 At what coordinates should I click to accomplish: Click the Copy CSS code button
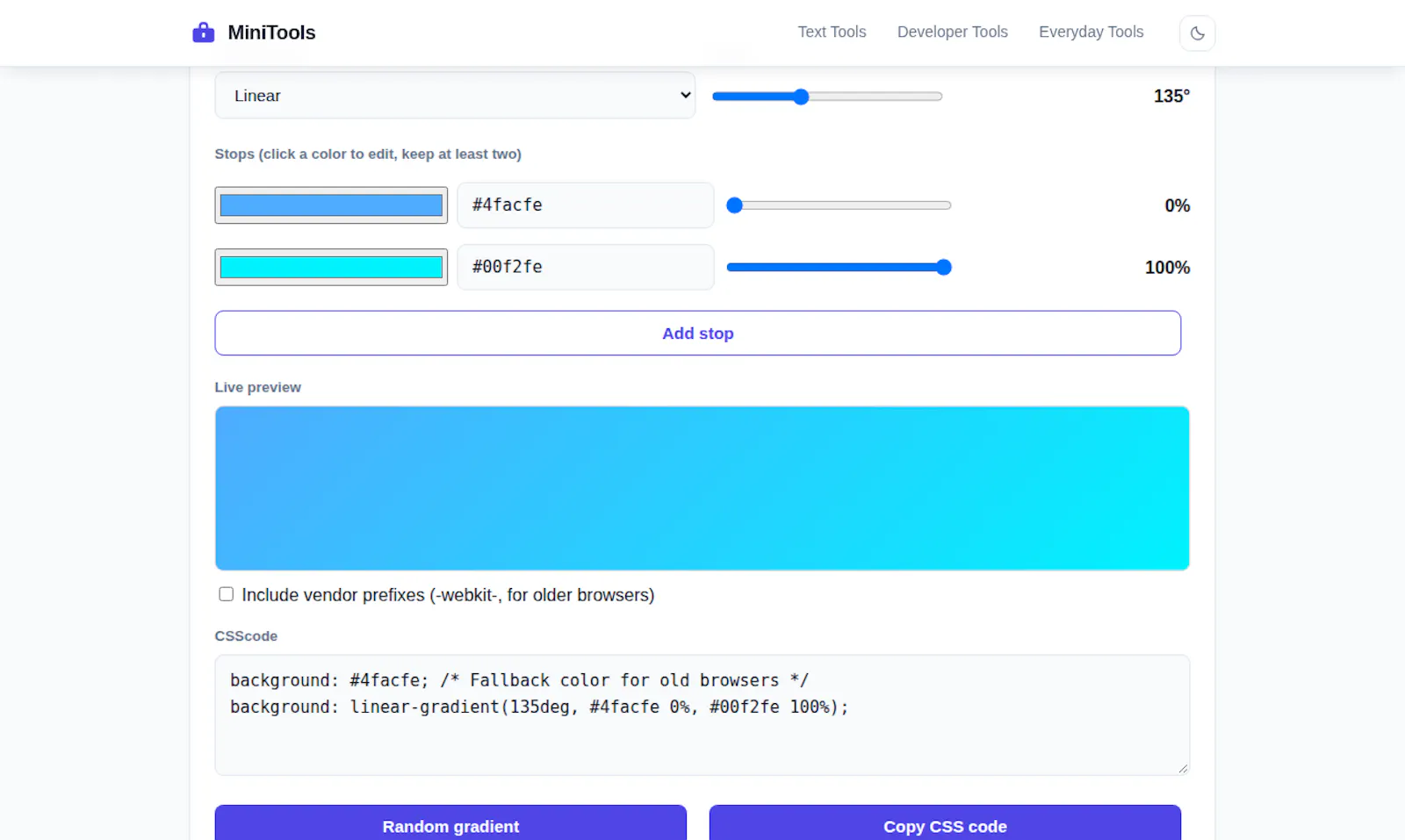point(945,825)
